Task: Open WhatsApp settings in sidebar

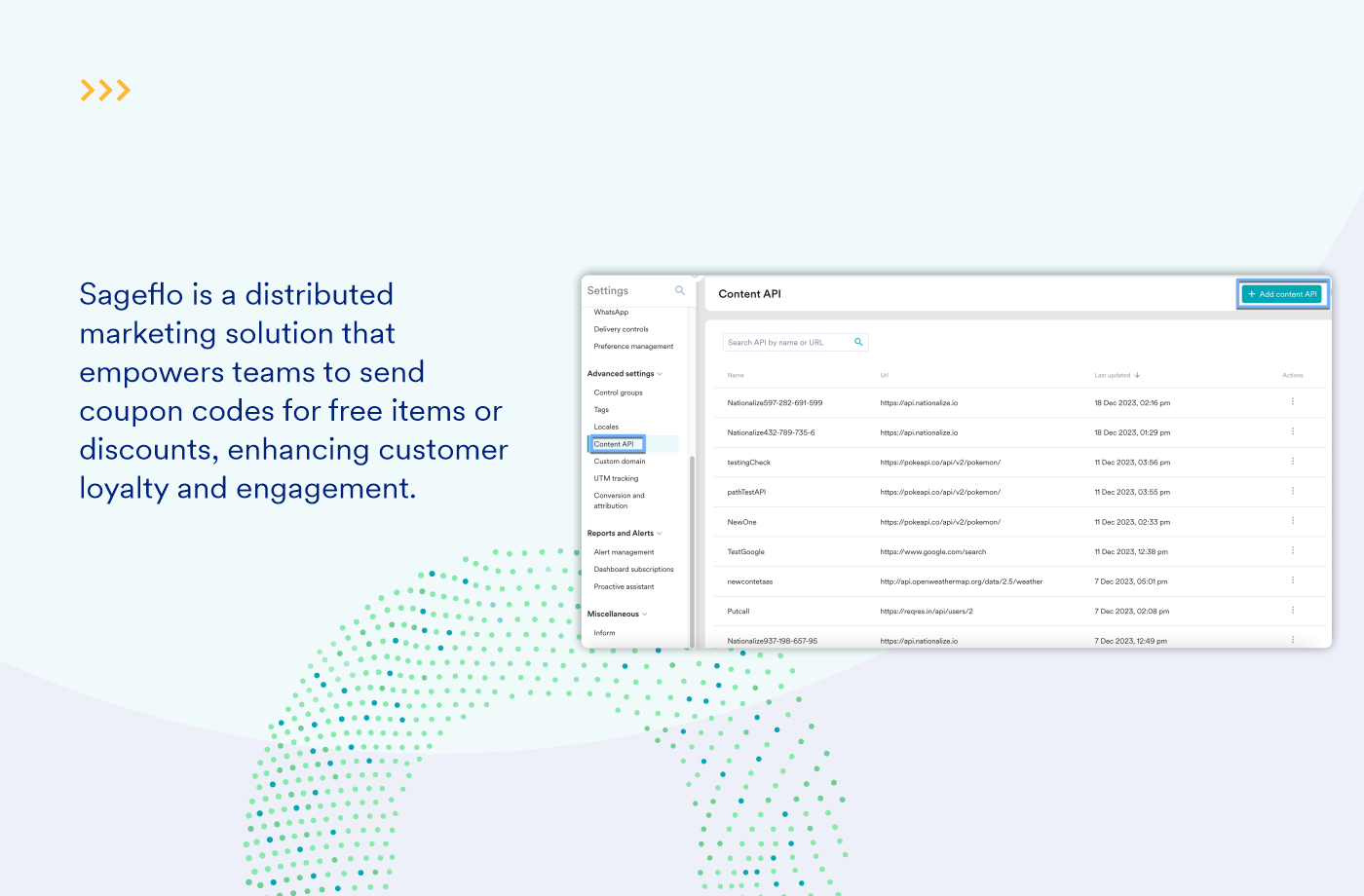Action: (611, 312)
